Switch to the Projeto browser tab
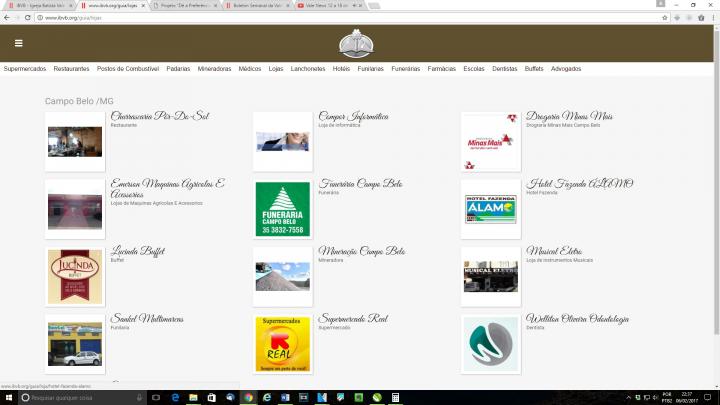 (185, 6)
